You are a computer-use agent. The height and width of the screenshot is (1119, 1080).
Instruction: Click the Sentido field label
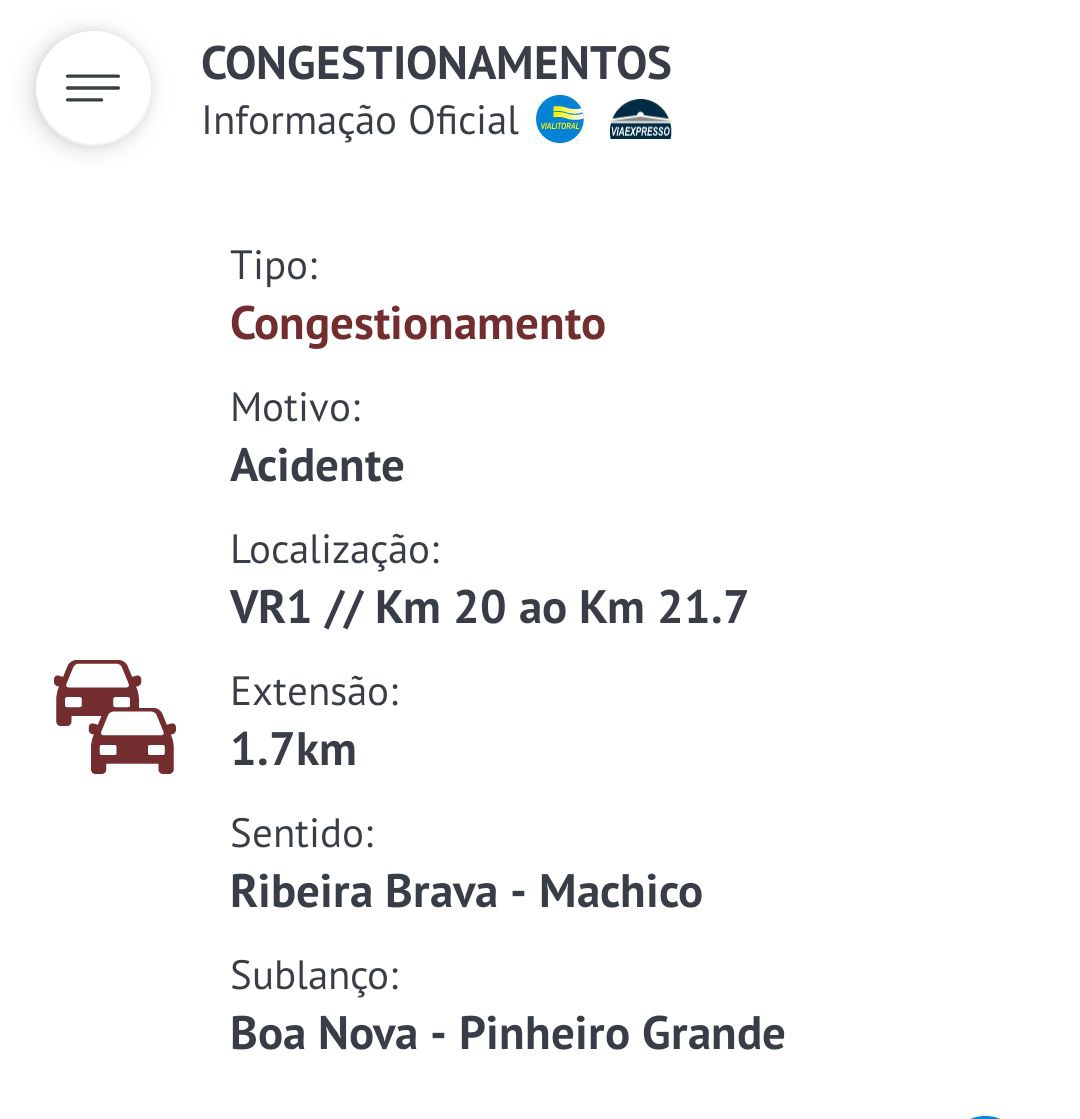coord(302,833)
